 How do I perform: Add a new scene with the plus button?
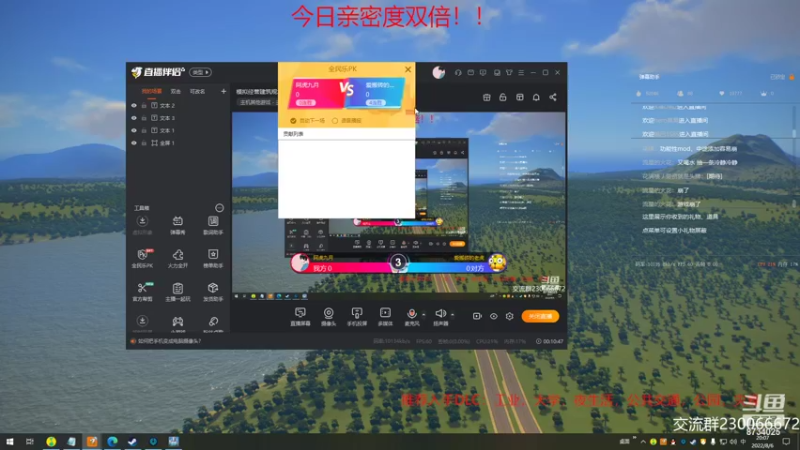[223, 91]
